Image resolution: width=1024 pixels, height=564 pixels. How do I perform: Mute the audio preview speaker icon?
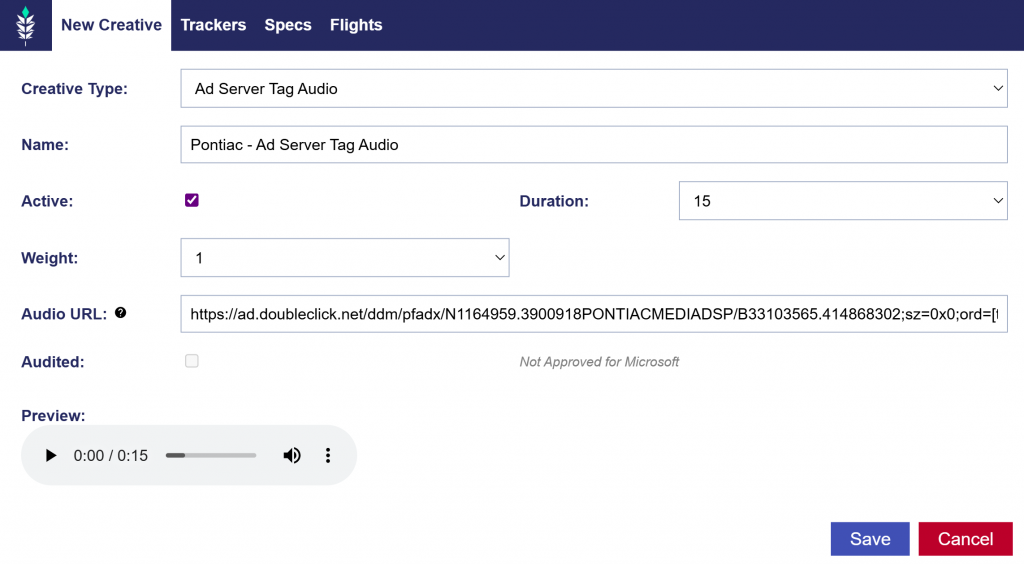[x=291, y=456]
